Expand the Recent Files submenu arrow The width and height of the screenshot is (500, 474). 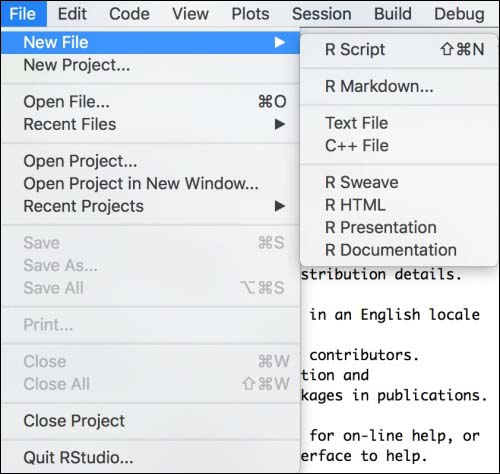[x=280, y=124]
